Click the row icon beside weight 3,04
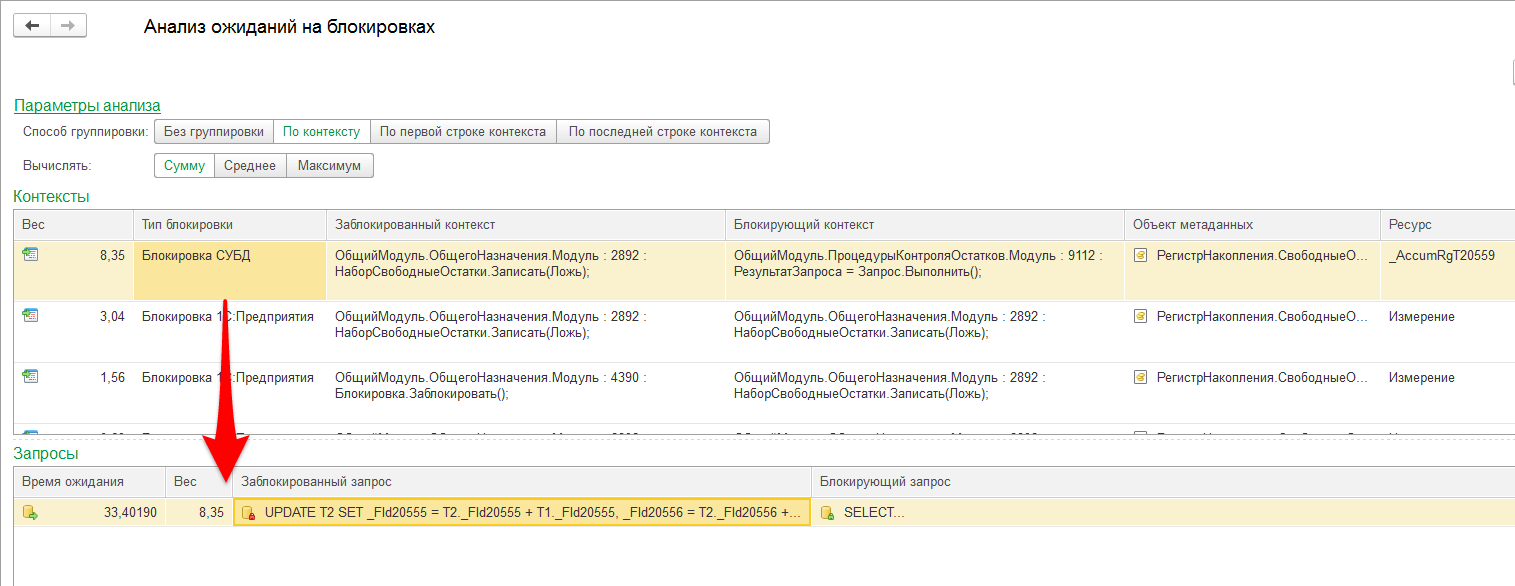 pyautogui.click(x=30, y=316)
